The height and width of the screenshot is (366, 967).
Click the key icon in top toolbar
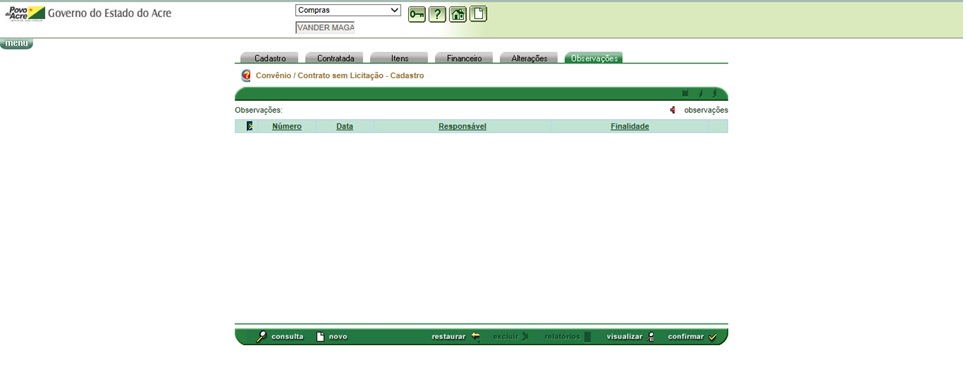pos(417,15)
